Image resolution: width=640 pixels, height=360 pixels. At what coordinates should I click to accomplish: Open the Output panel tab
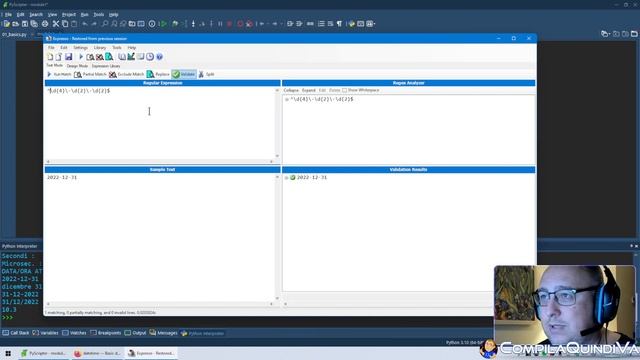point(135,333)
